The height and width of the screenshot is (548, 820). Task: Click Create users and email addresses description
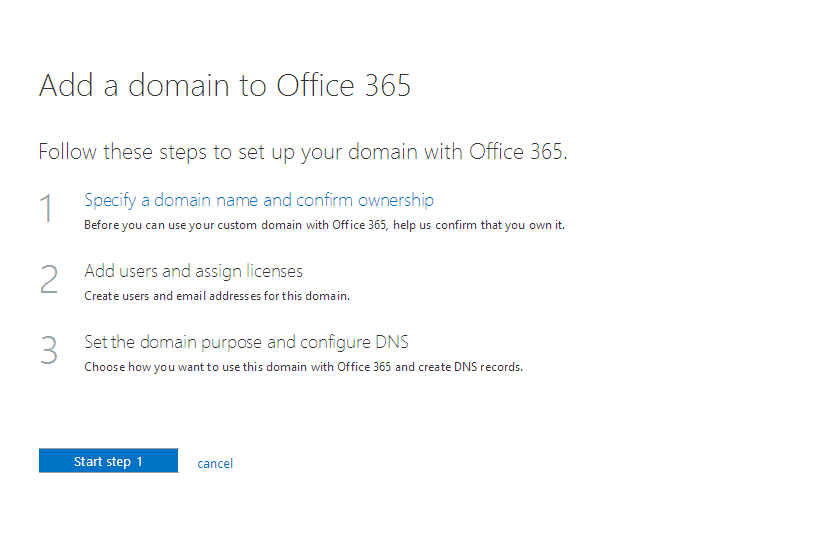(x=217, y=296)
